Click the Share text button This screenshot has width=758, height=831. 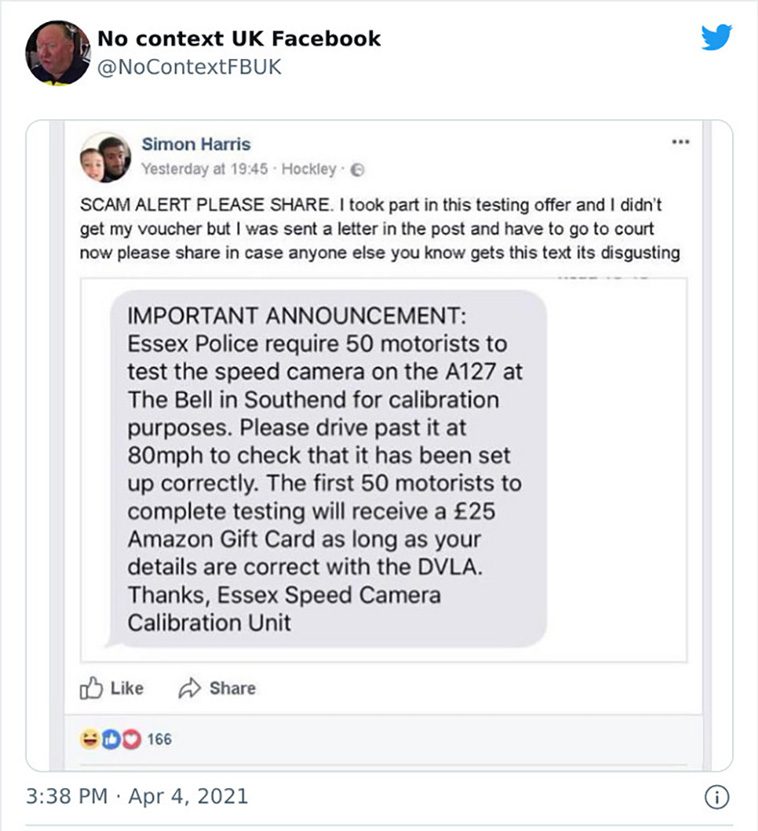click(232, 688)
